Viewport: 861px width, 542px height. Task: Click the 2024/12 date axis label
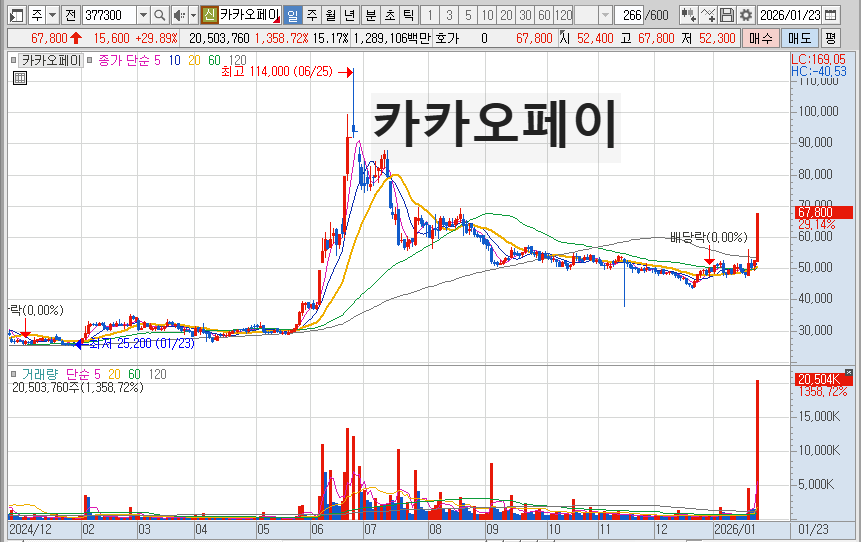point(30,530)
